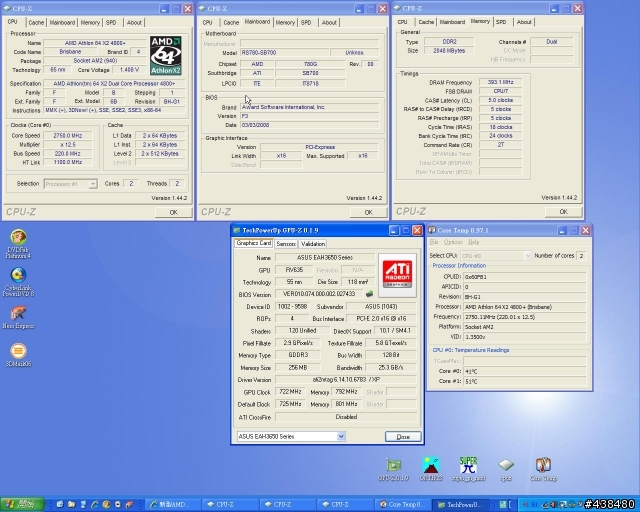Switch to CPU tab in Mainboard CPU-Z window
Image resolution: width=640 pixels, height=512 pixels.
click(207, 22)
